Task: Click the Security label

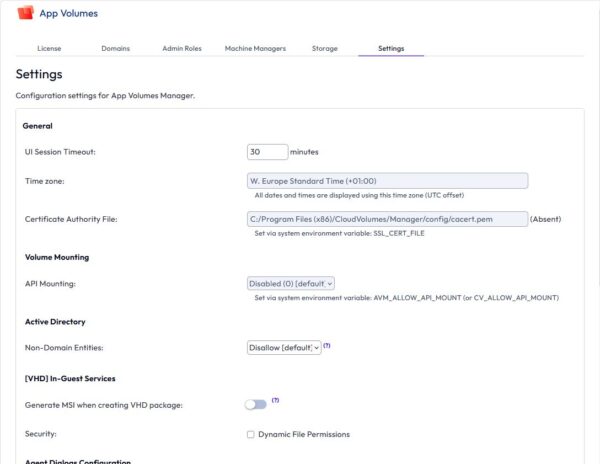Action: pyautogui.click(x=41, y=434)
